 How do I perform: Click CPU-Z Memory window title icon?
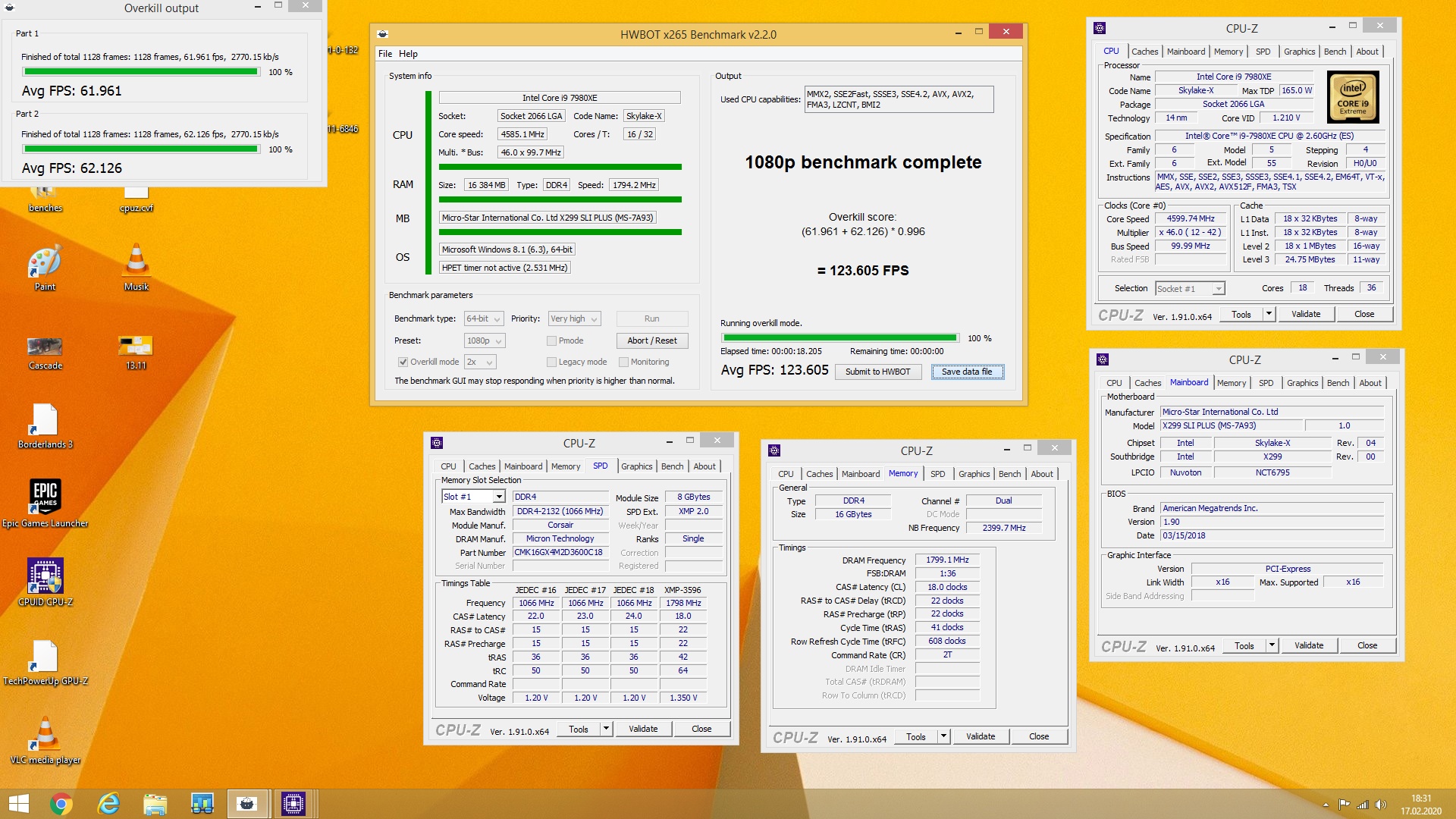pyautogui.click(x=774, y=450)
